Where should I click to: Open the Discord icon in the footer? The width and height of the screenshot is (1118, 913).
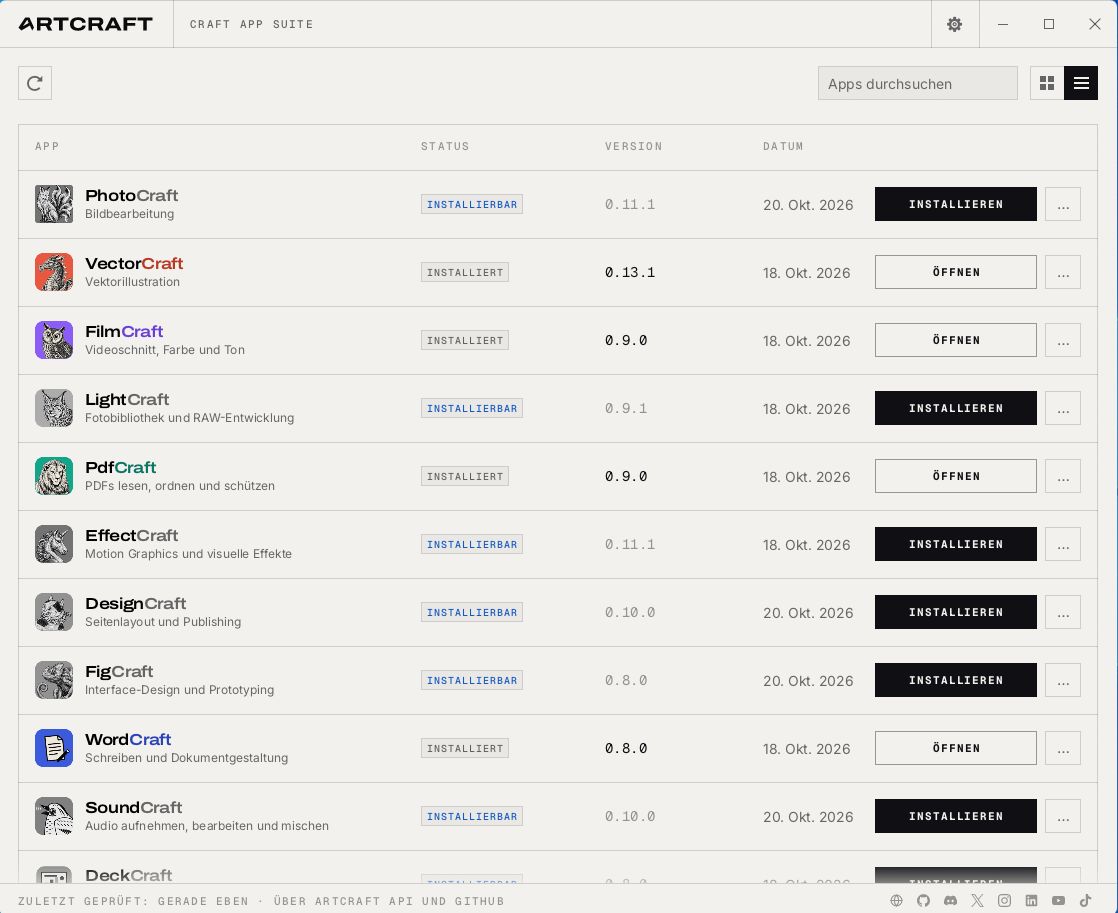pyautogui.click(x=950, y=901)
